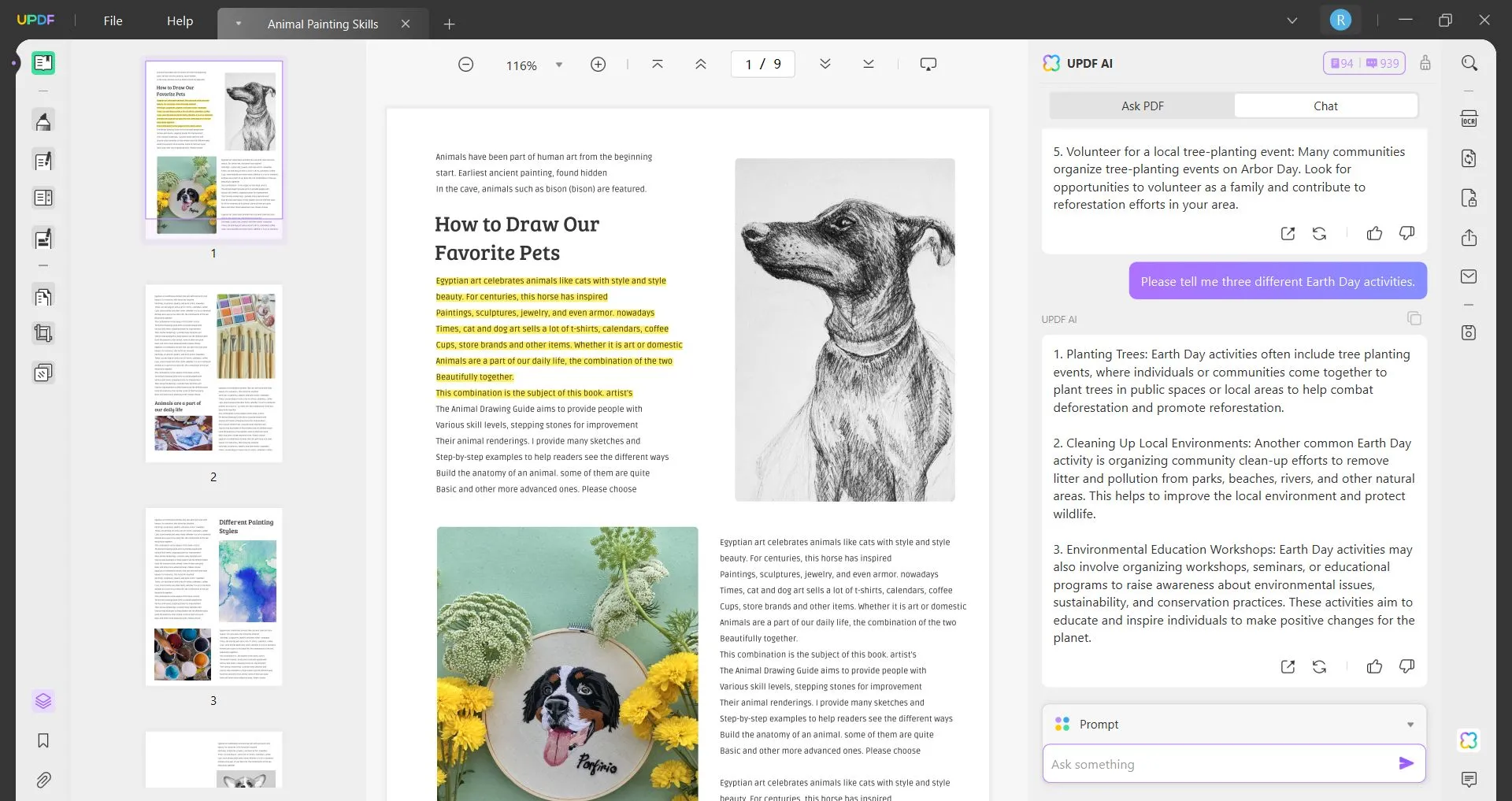1512x801 pixels.
Task: Toggle the layers panel icon
Action: [x=43, y=700]
